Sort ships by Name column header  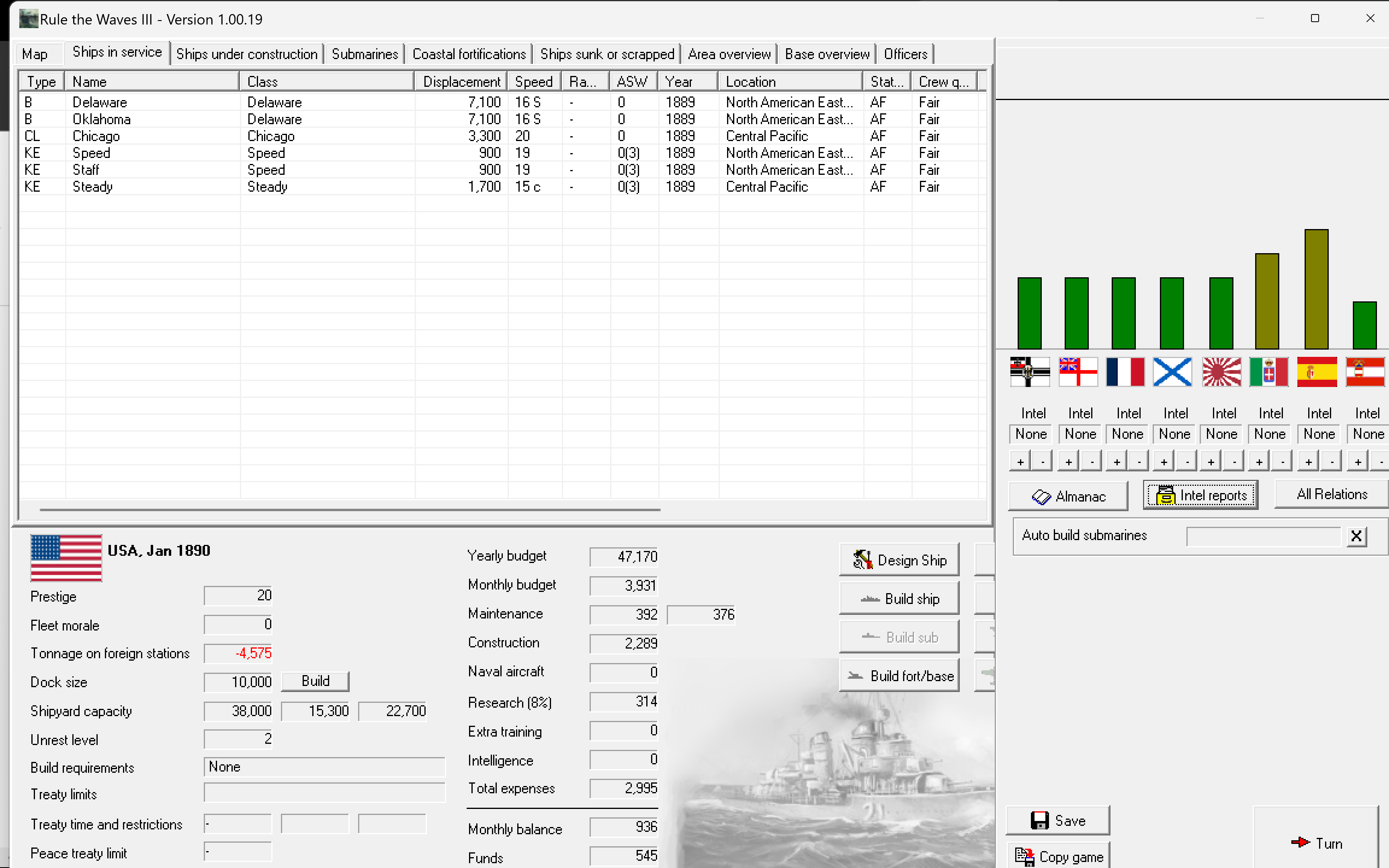coord(152,82)
